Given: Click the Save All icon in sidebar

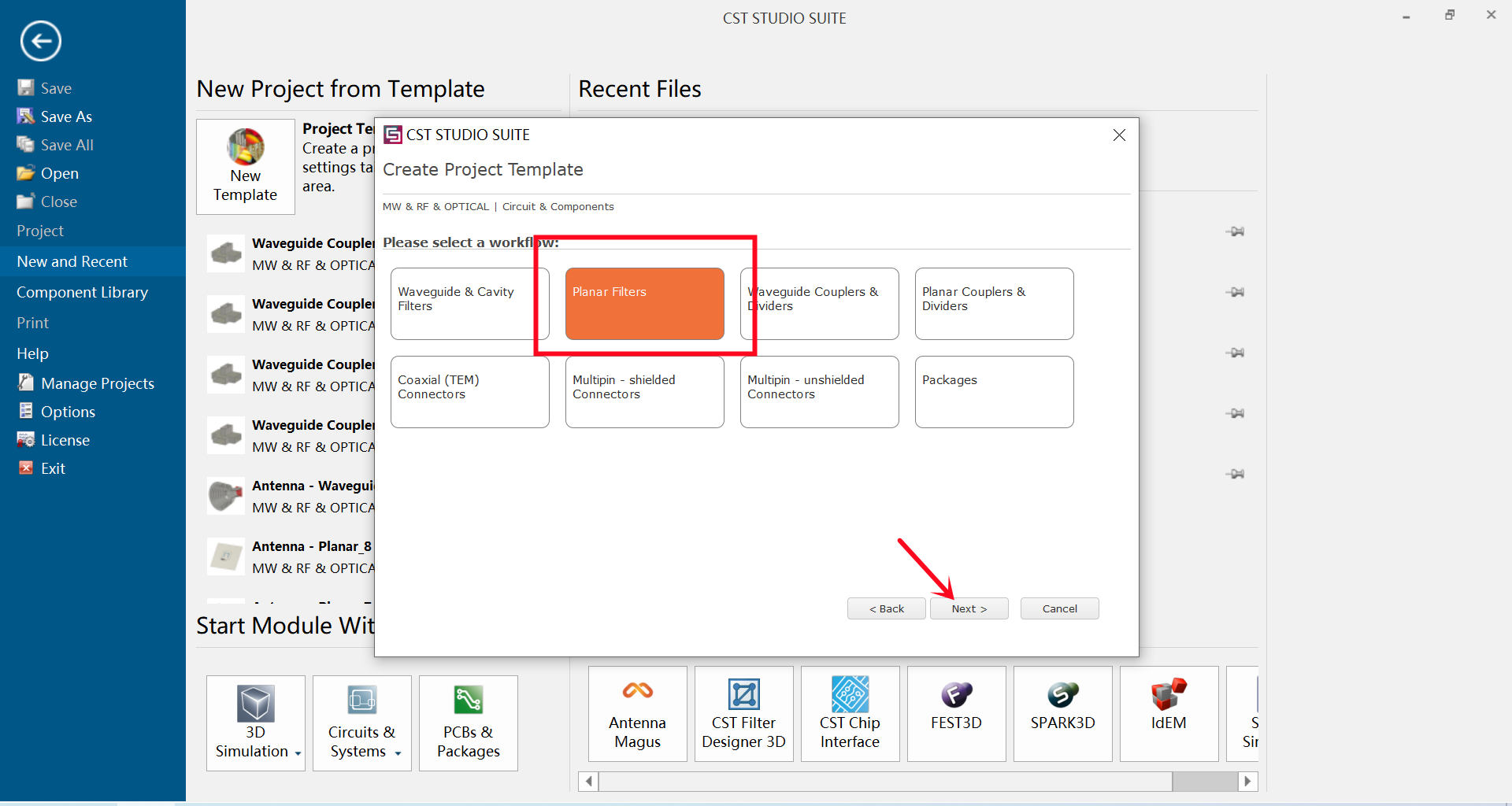Looking at the screenshot, I should [x=26, y=144].
